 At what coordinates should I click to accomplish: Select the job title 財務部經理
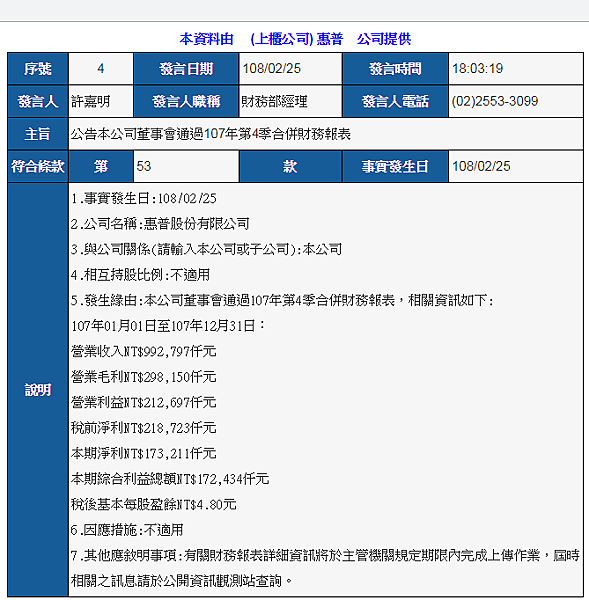(274, 101)
